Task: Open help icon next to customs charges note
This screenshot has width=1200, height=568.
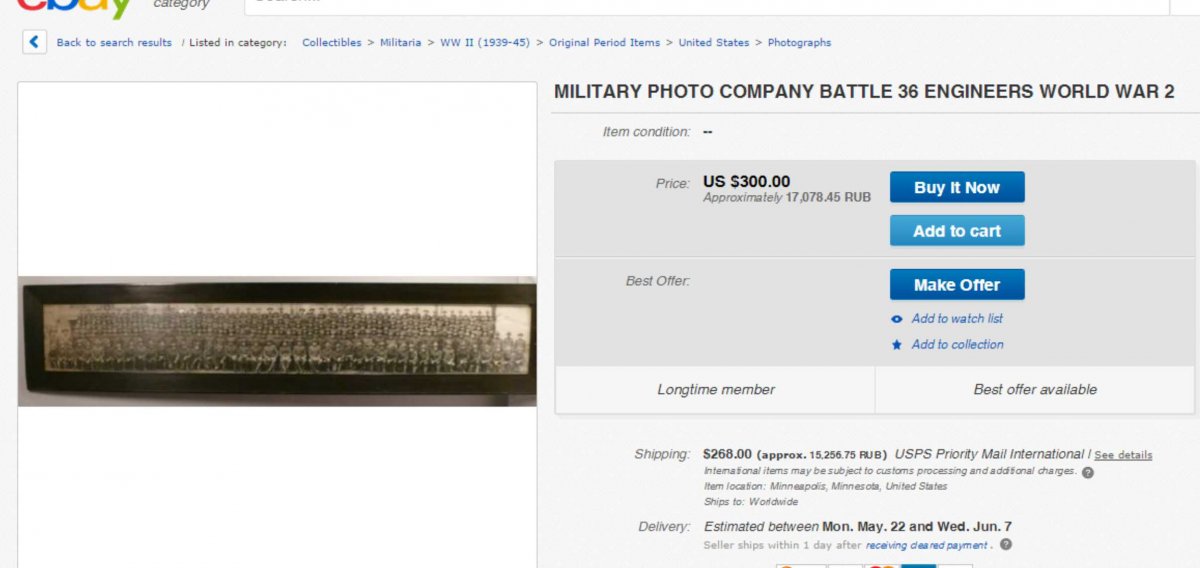Action: click(x=1088, y=472)
